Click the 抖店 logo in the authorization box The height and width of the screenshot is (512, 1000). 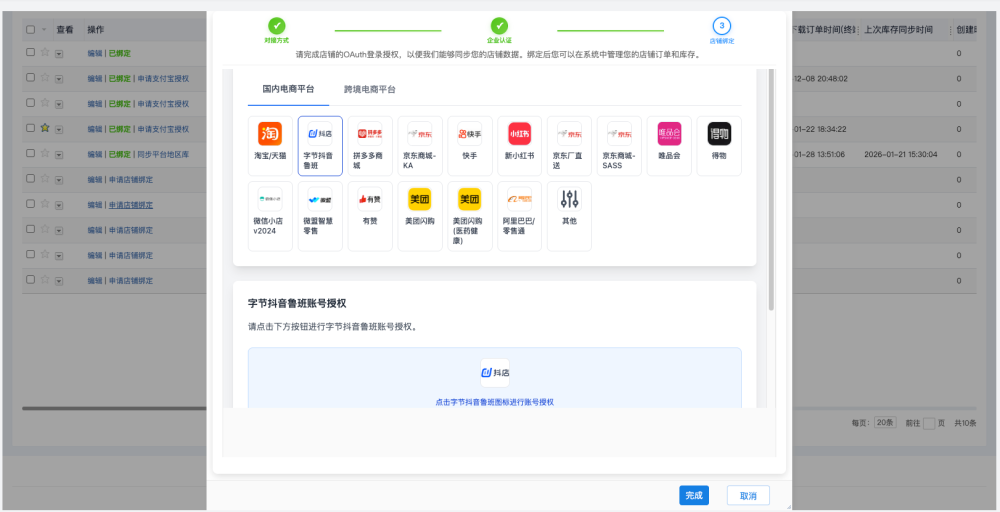(x=495, y=373)
